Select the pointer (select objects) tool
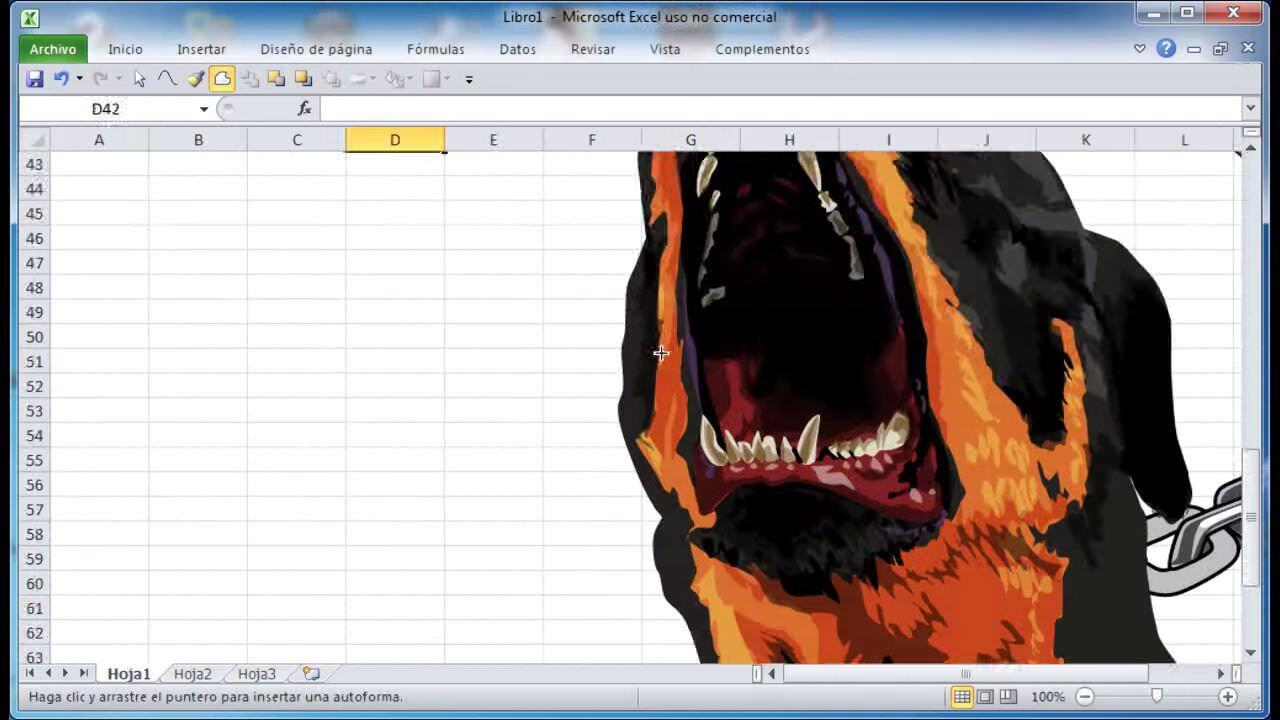1280x720 pixels. tap(140, 79)
